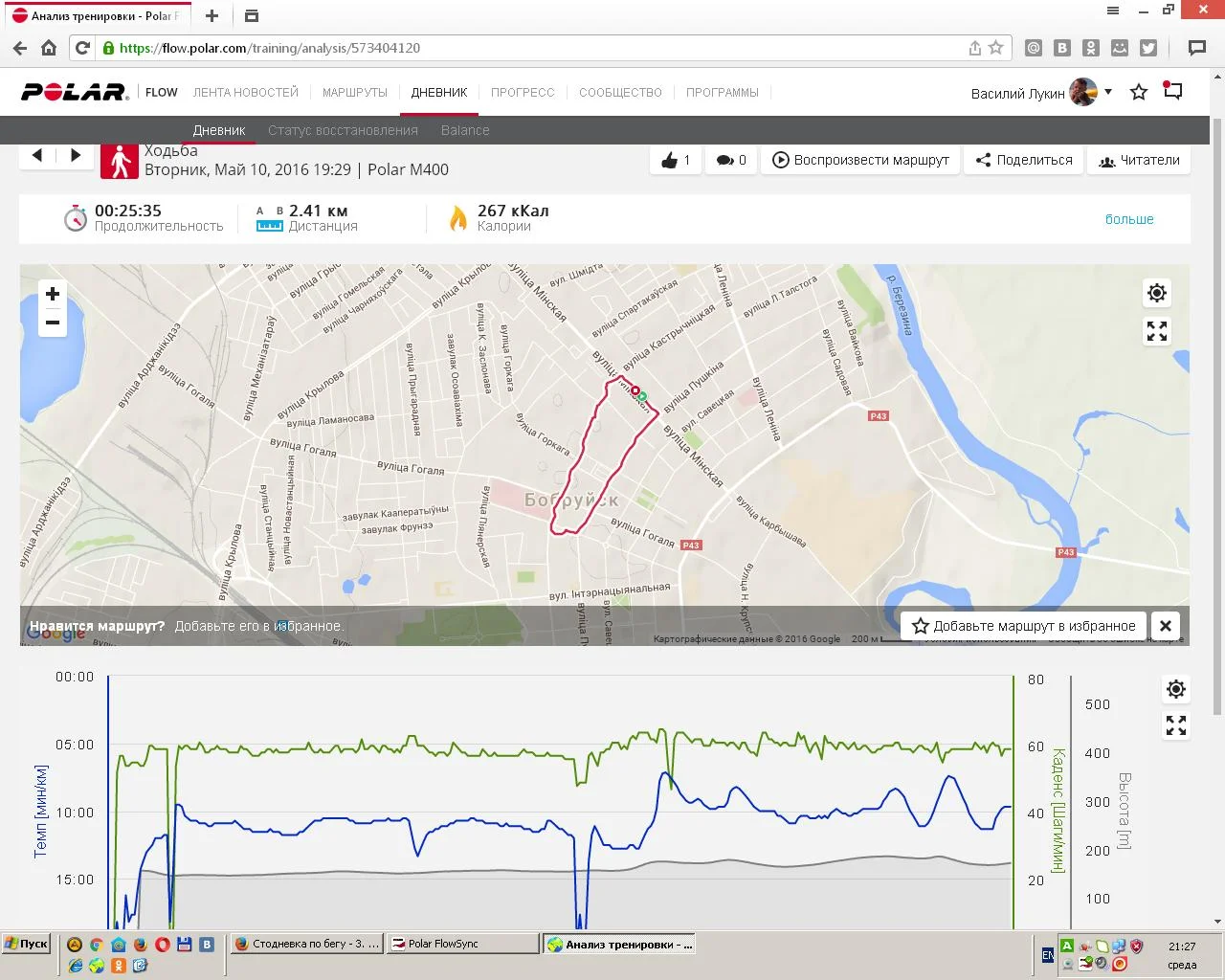
Task: Click the Polar logo
Action: [x=75, y=92]
